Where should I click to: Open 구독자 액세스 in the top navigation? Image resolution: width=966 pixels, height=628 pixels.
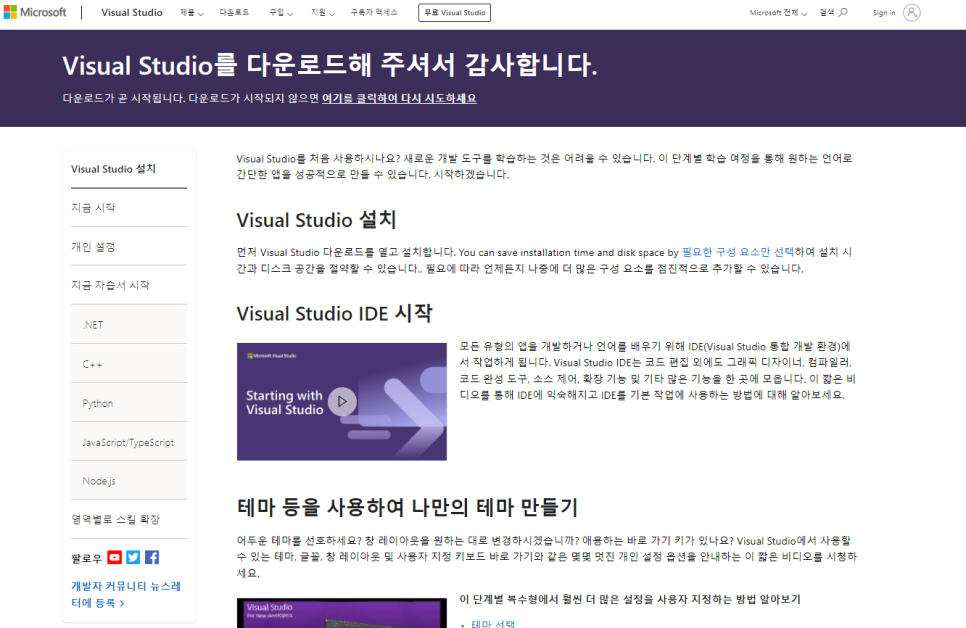(374, 12)
